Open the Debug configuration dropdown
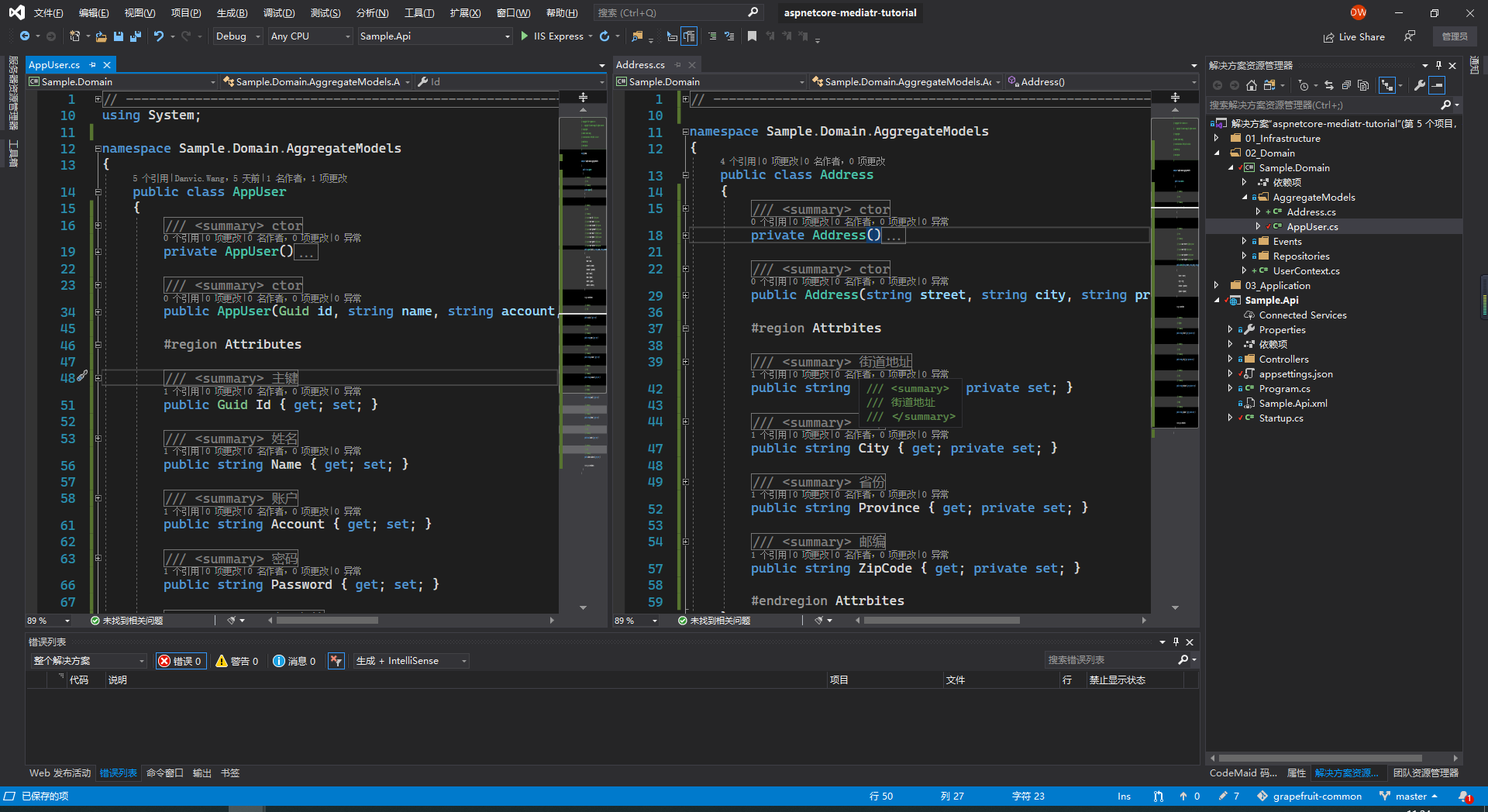The width and height of the screenshot is (1488, 812). (238, 36)
